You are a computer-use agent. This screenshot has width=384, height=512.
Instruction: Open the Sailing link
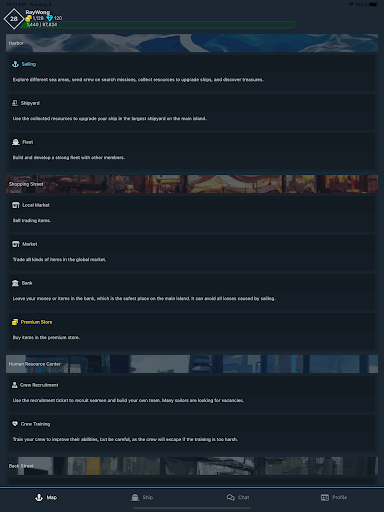[29, 64]
